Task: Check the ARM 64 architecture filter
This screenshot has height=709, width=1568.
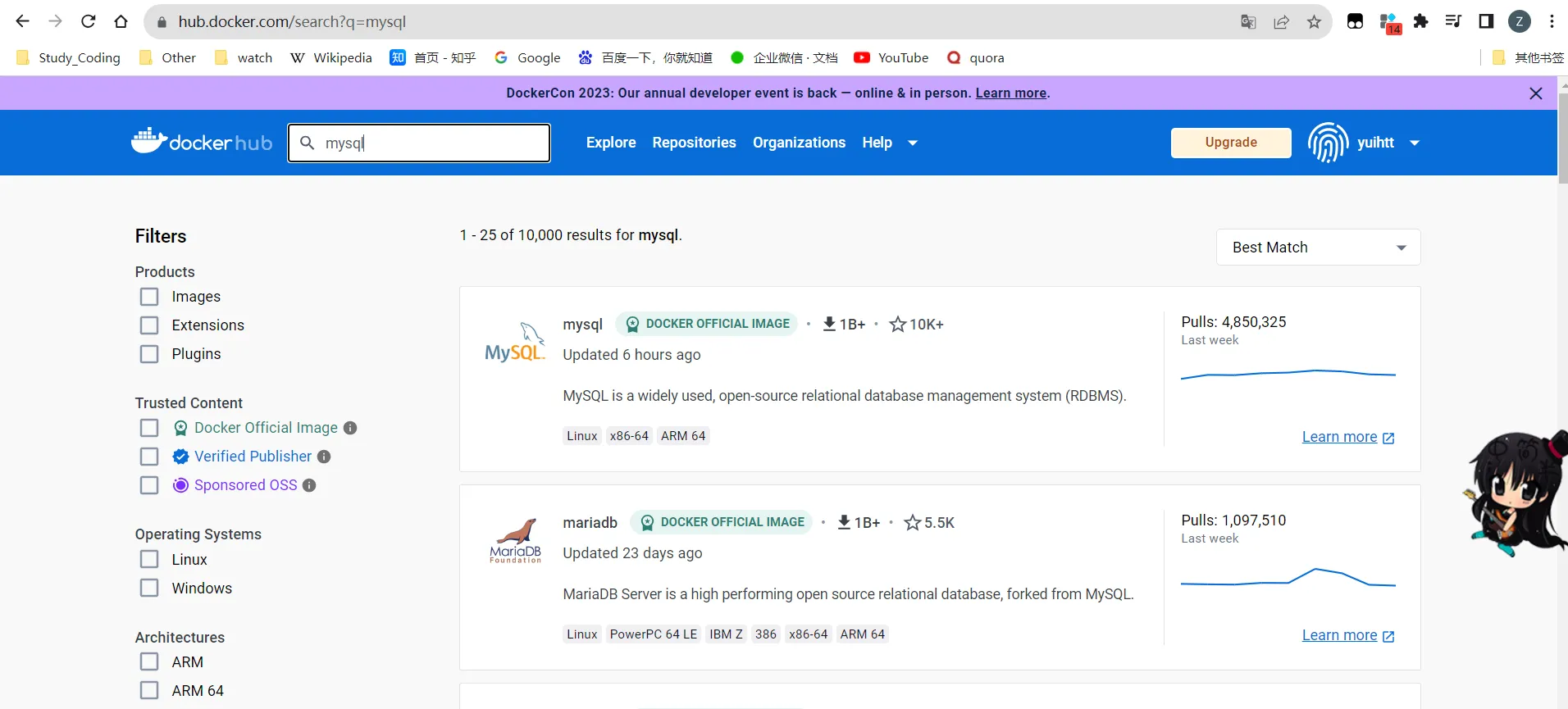Action: point(149,690)
